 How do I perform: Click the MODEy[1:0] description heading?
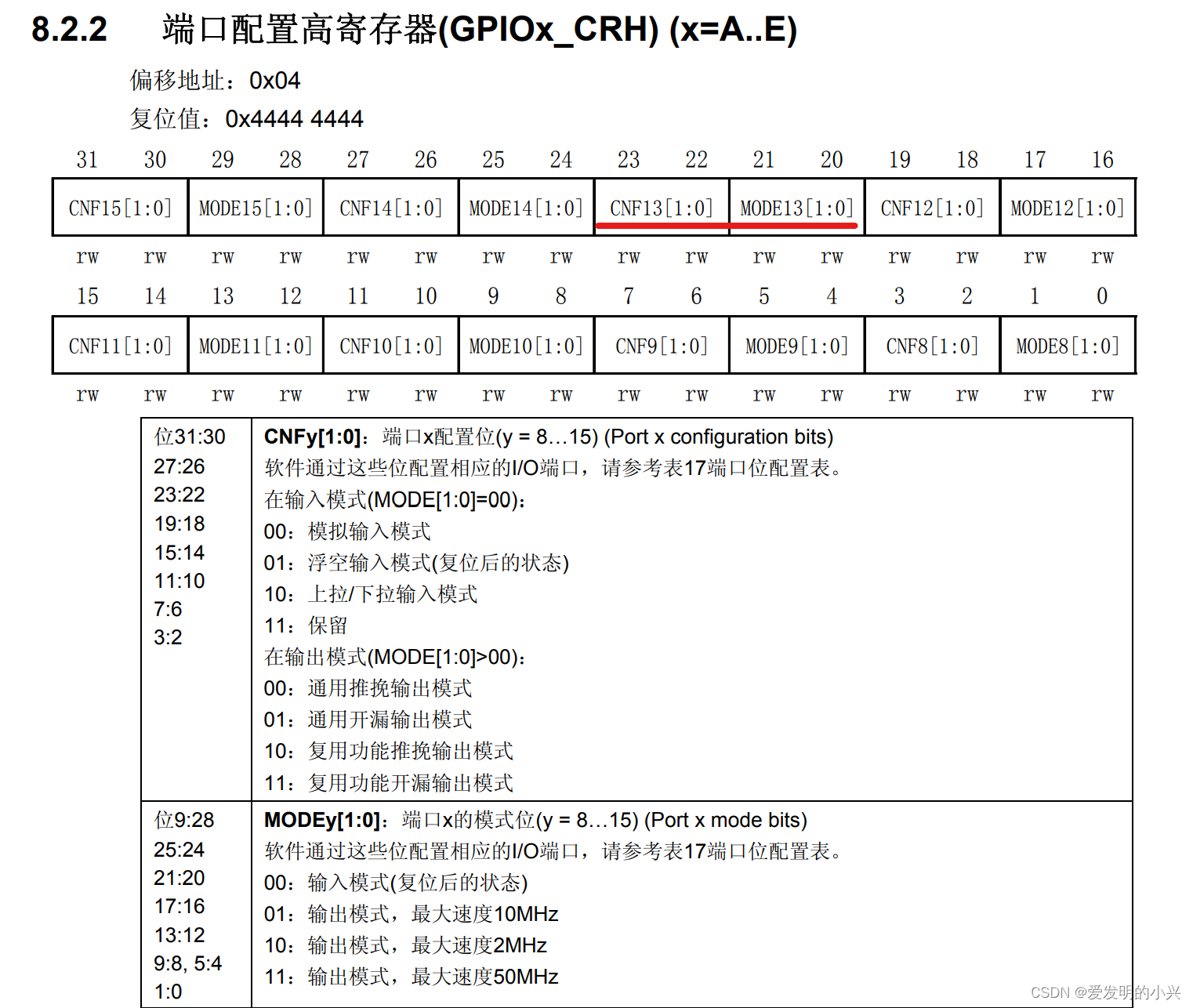point(535,820)
